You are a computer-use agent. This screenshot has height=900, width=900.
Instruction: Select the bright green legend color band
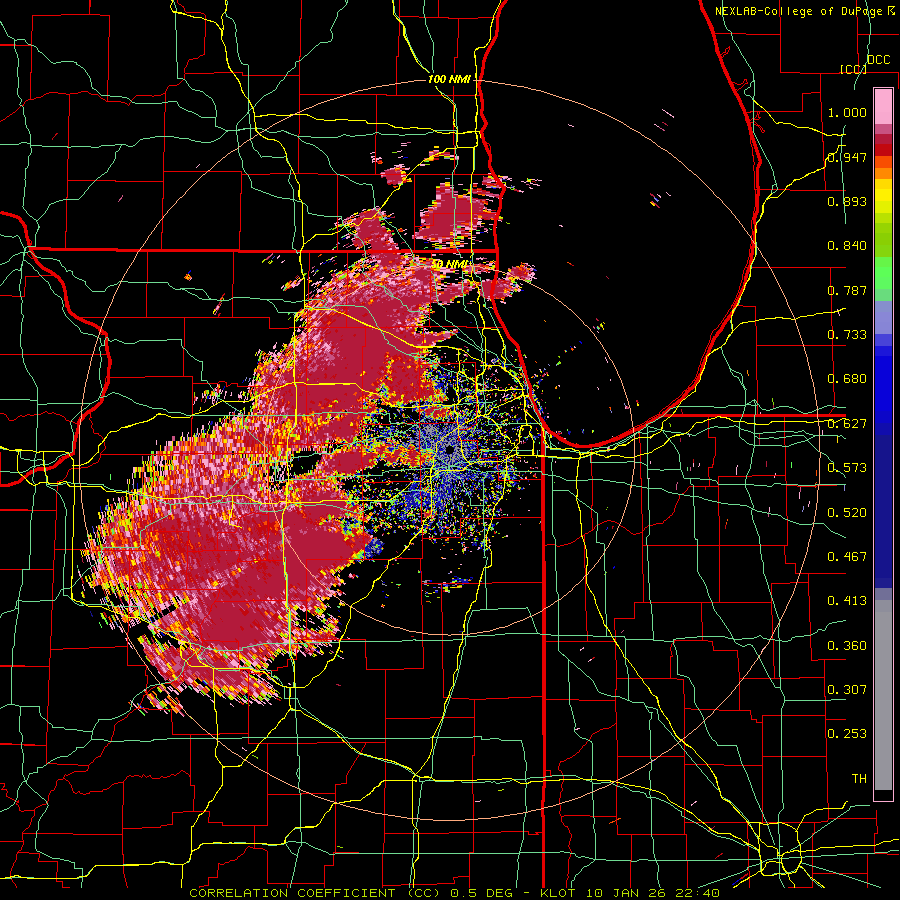[x=883, y=273]
